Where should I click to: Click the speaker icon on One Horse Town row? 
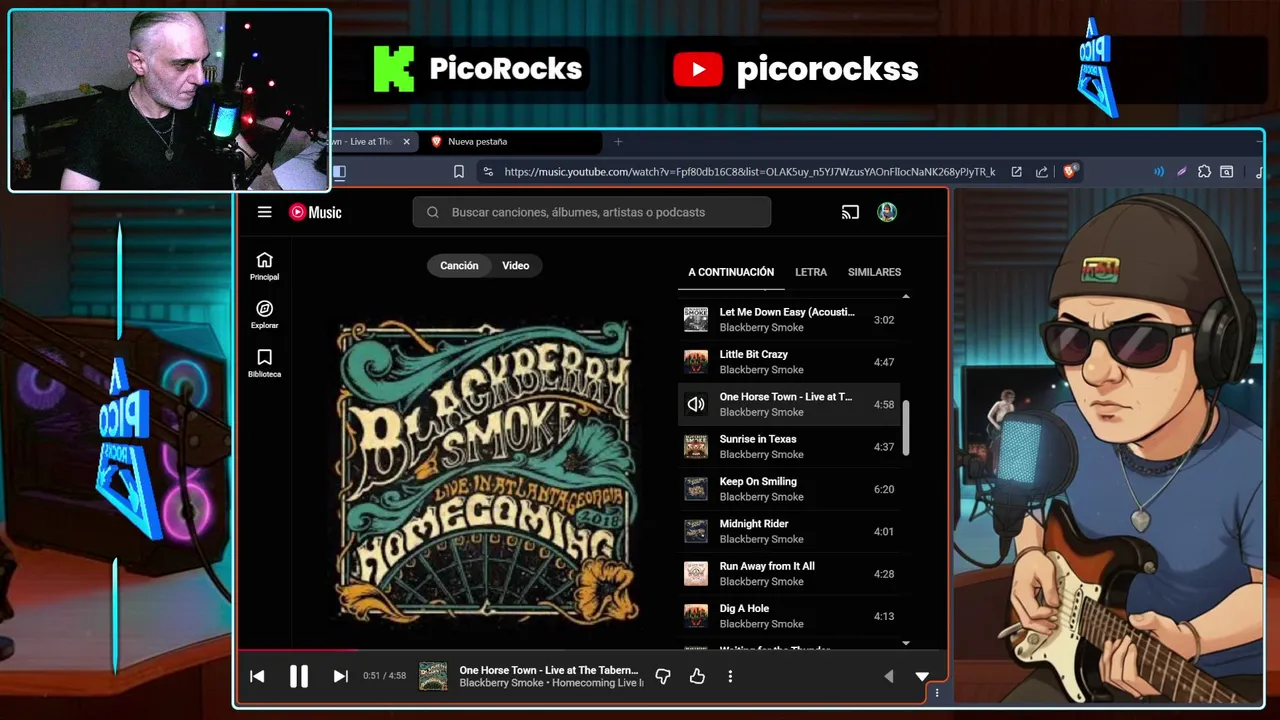pyautogui.click(x=696, y=404)
